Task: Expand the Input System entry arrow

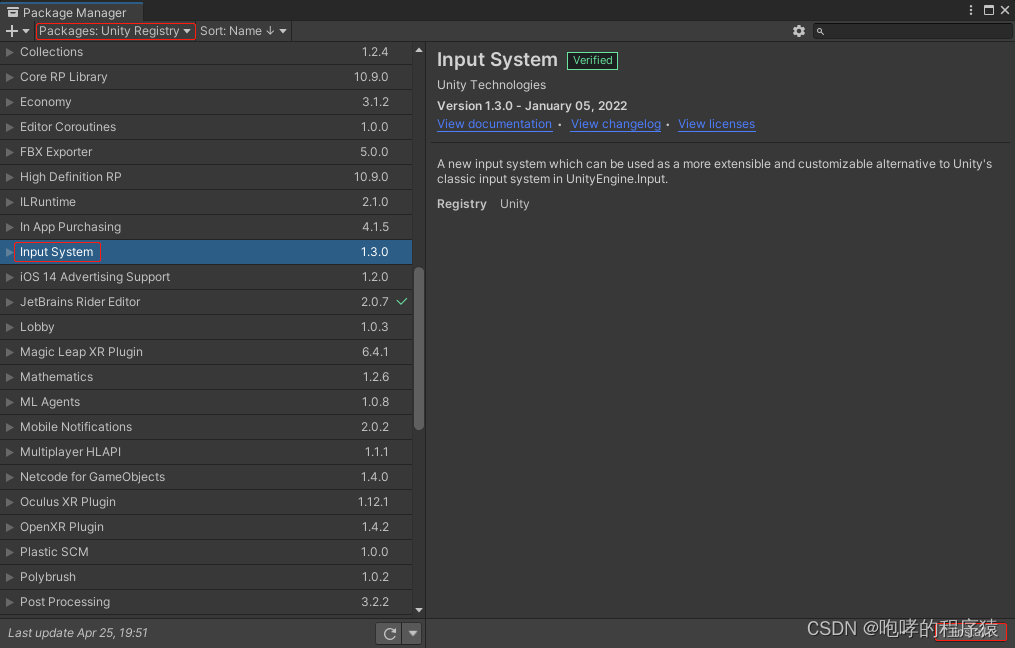Action: click(10, 252)
